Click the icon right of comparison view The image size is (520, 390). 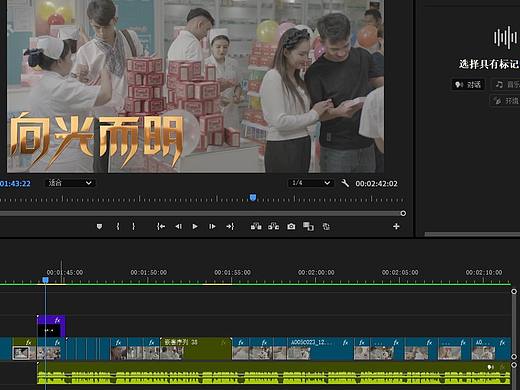pos(326,227)
